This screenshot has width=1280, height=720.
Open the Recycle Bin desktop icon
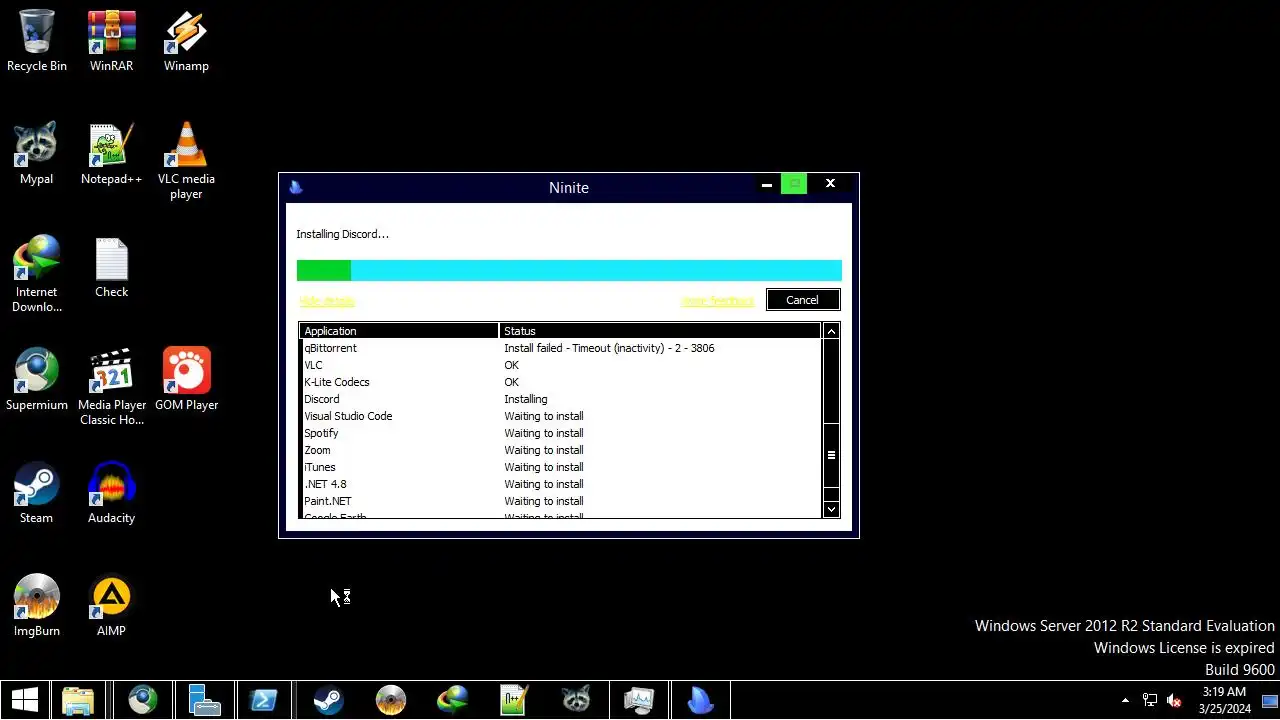point(37,42)
